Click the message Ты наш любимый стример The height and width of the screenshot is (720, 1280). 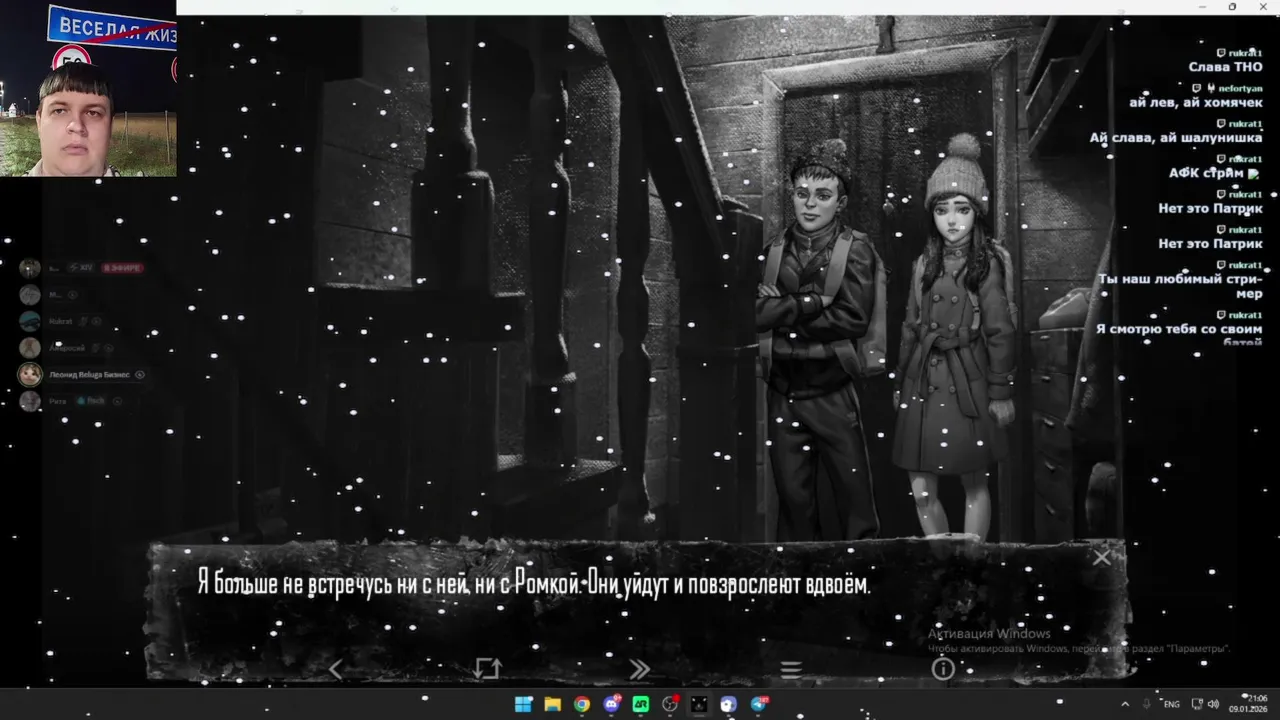(x=1180, y=286)
